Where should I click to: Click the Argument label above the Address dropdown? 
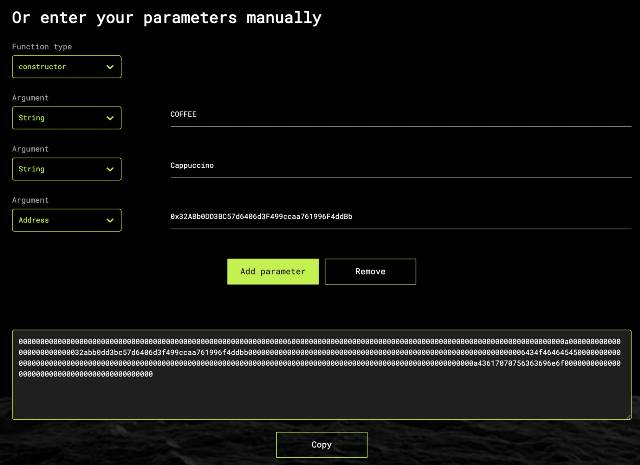30,200
